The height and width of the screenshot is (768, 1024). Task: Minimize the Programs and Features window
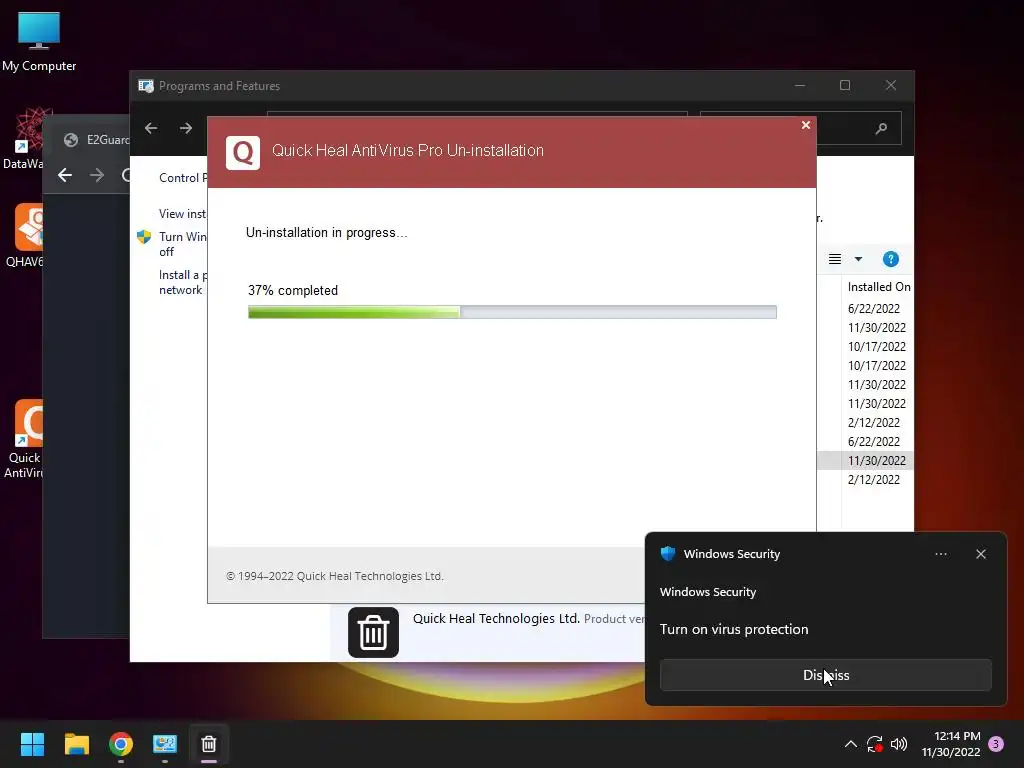(x=800, y=86)
